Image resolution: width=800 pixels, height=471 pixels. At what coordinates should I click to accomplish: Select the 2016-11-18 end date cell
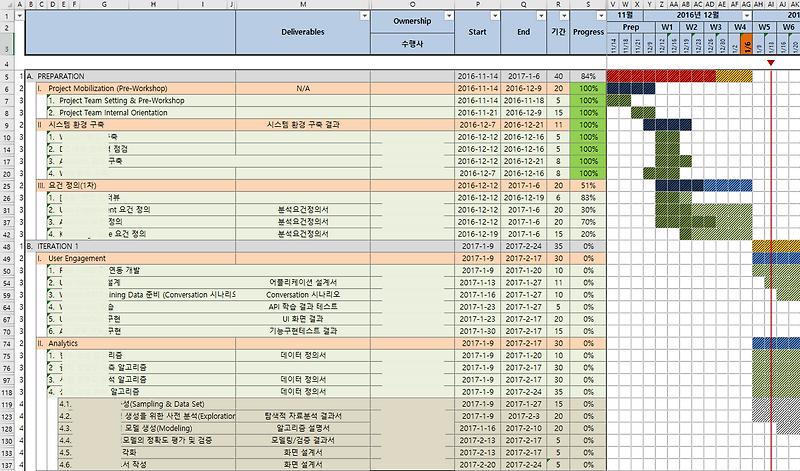[523, 101]
